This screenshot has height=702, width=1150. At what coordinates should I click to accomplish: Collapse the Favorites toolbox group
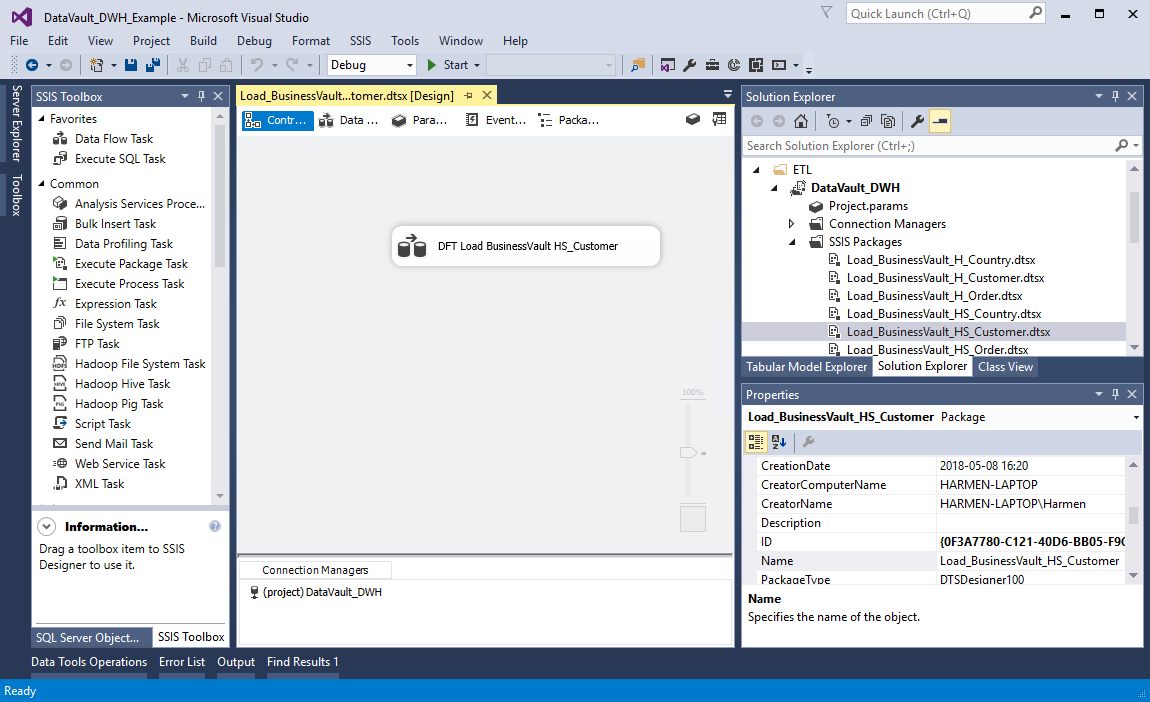pyautogui.click(x=42, y=118)
